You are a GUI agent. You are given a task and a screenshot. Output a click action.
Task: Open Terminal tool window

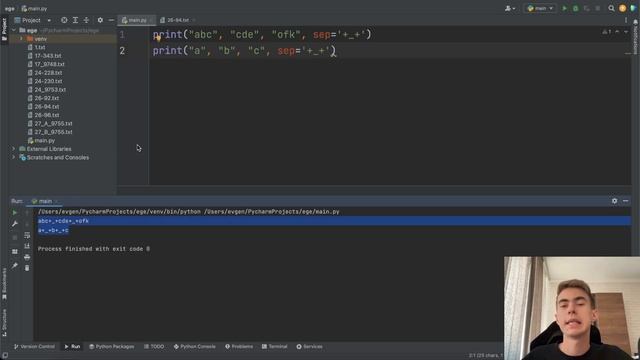tap(274, 347)
